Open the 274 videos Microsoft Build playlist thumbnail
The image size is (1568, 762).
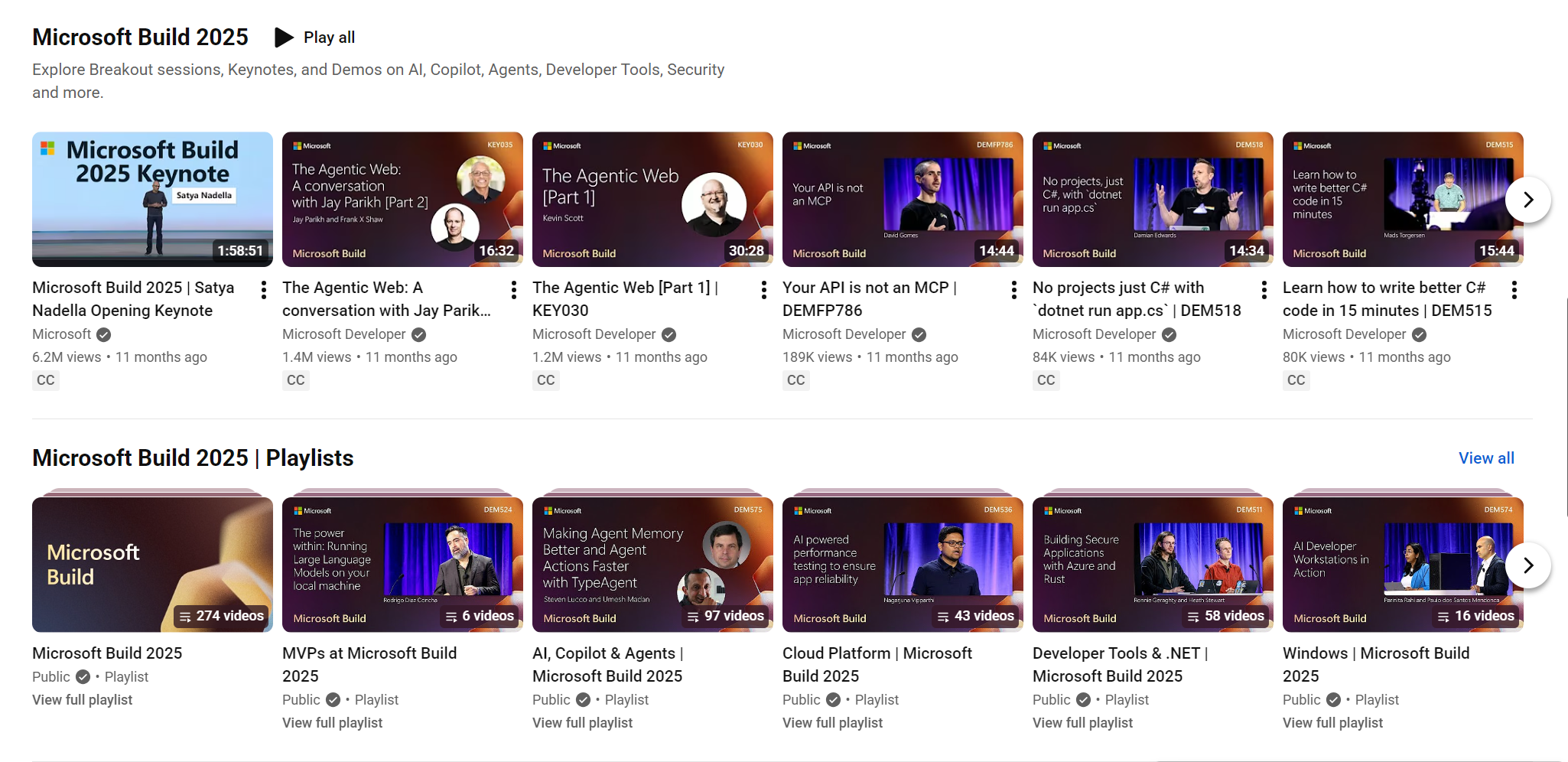[152, 565]
